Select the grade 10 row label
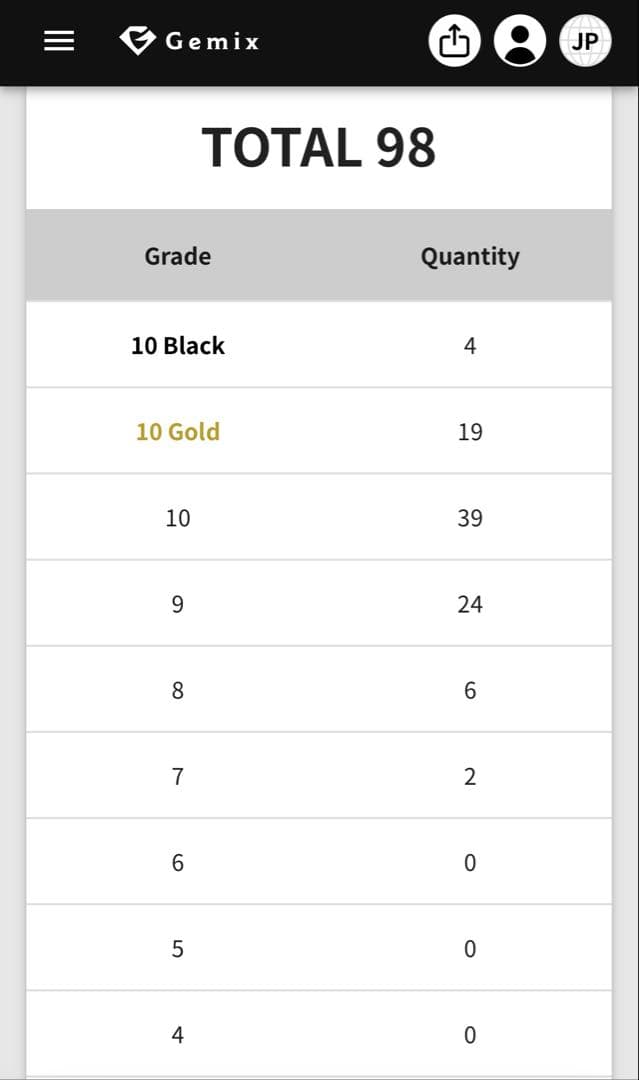 (x=178, y=517)
